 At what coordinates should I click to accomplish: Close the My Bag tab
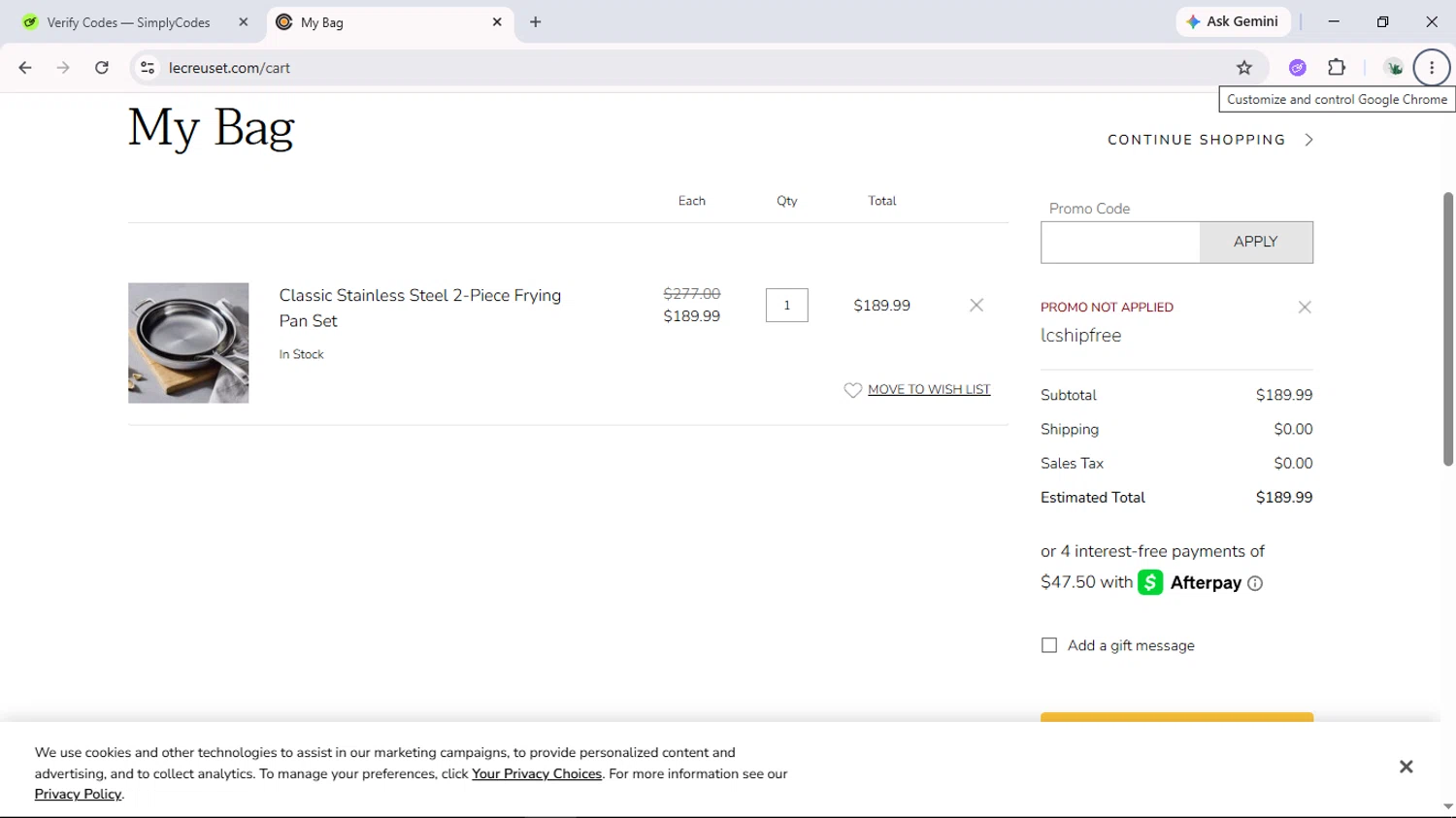click(497, 21)
